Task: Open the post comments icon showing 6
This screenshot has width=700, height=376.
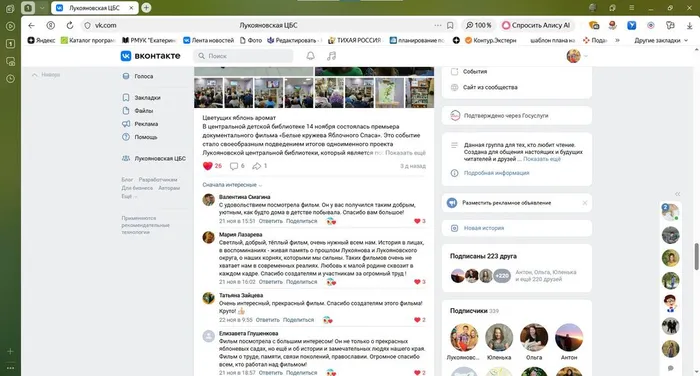Action: click(x=234, y=166)
